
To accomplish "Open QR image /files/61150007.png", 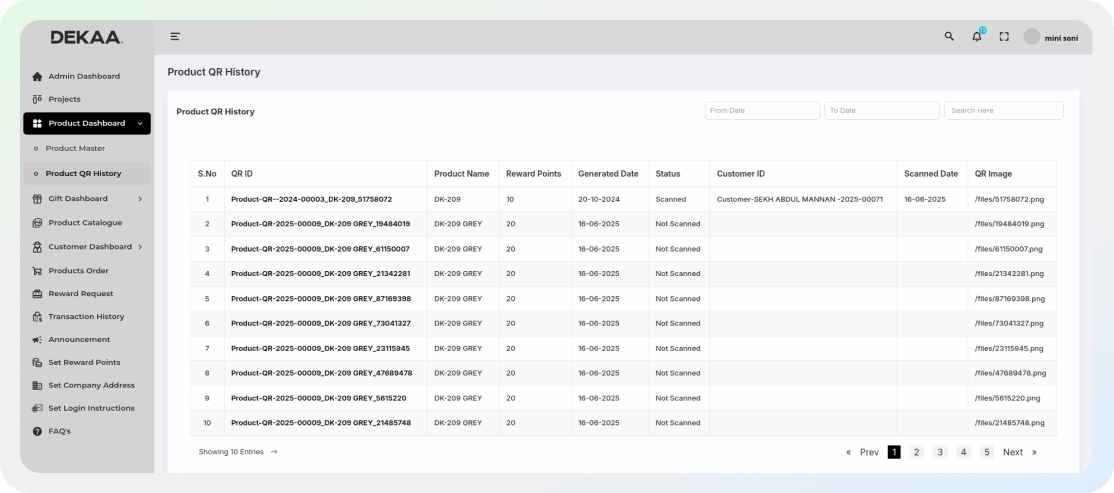I will tap(1009, 249).
